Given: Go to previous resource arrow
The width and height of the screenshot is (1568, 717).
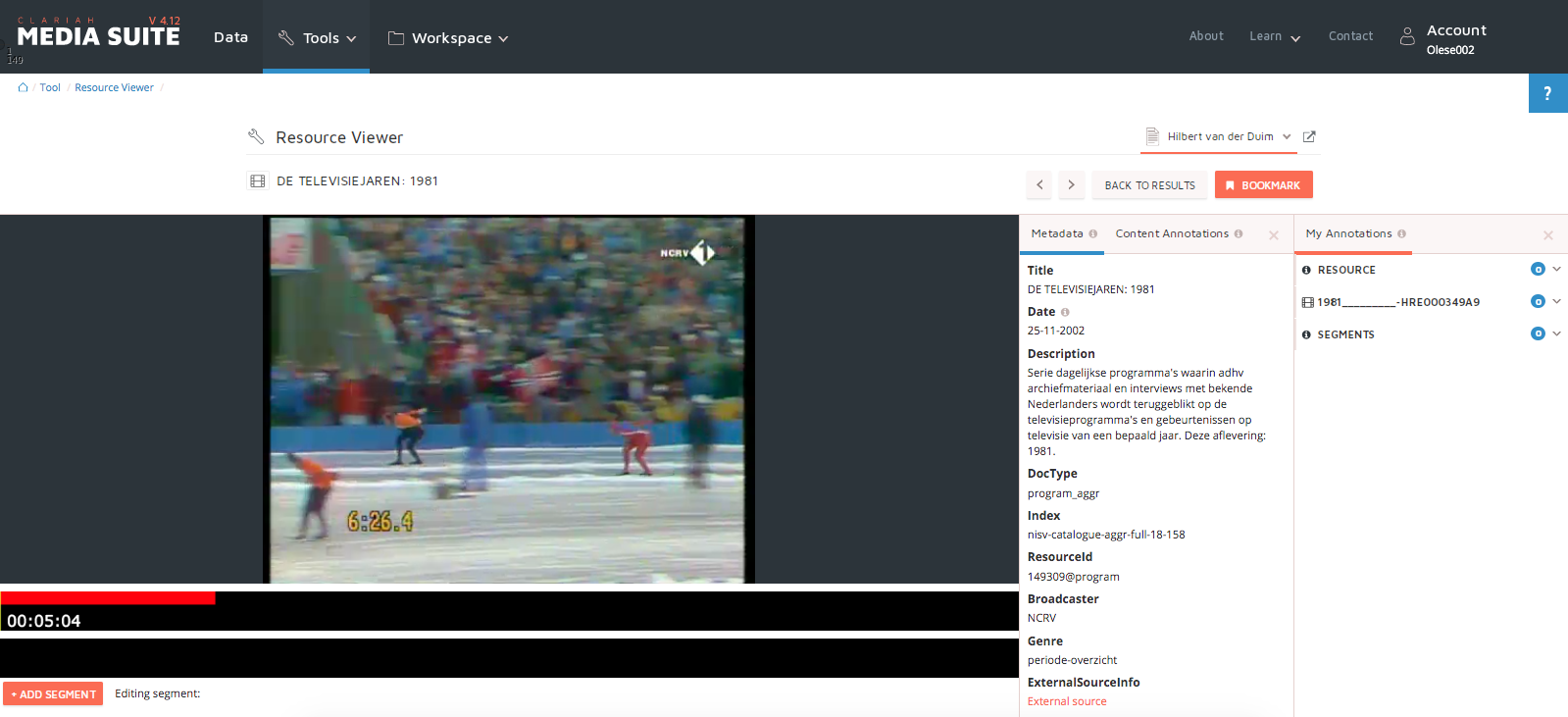Looking at the screenshot, I should click(x=1039, y=184).
